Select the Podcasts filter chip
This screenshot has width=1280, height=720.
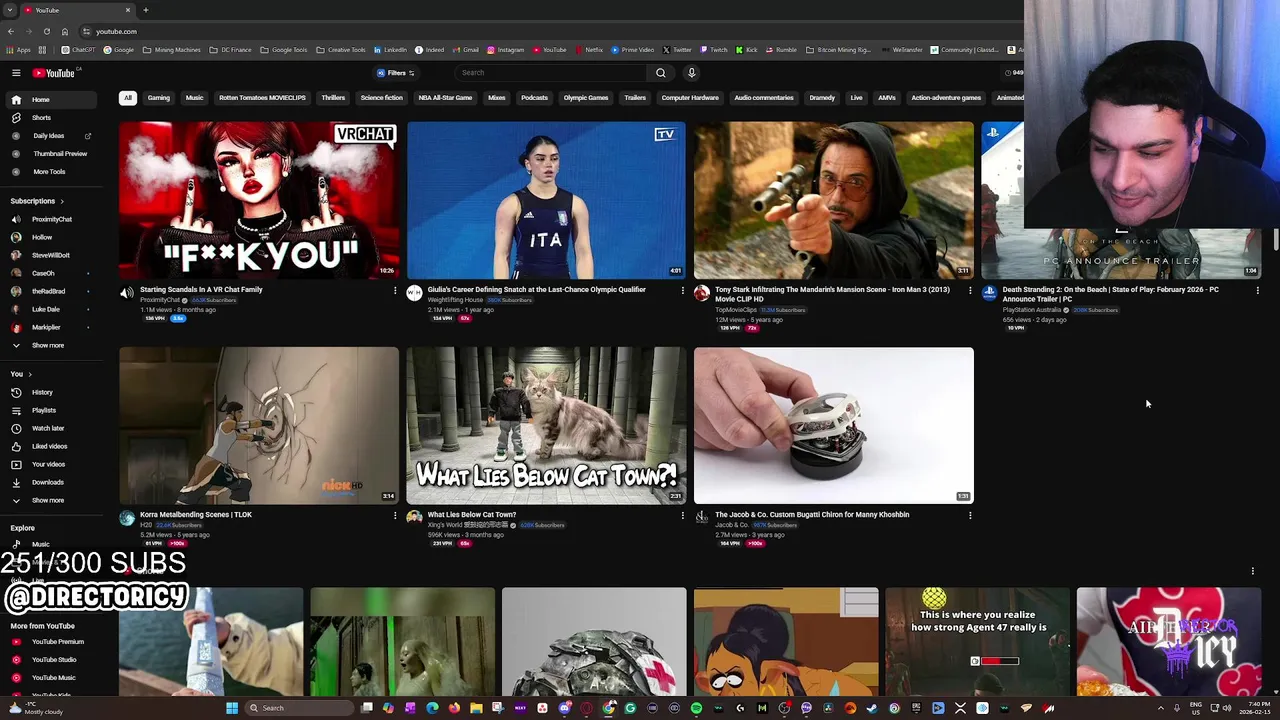click(534, 98)
